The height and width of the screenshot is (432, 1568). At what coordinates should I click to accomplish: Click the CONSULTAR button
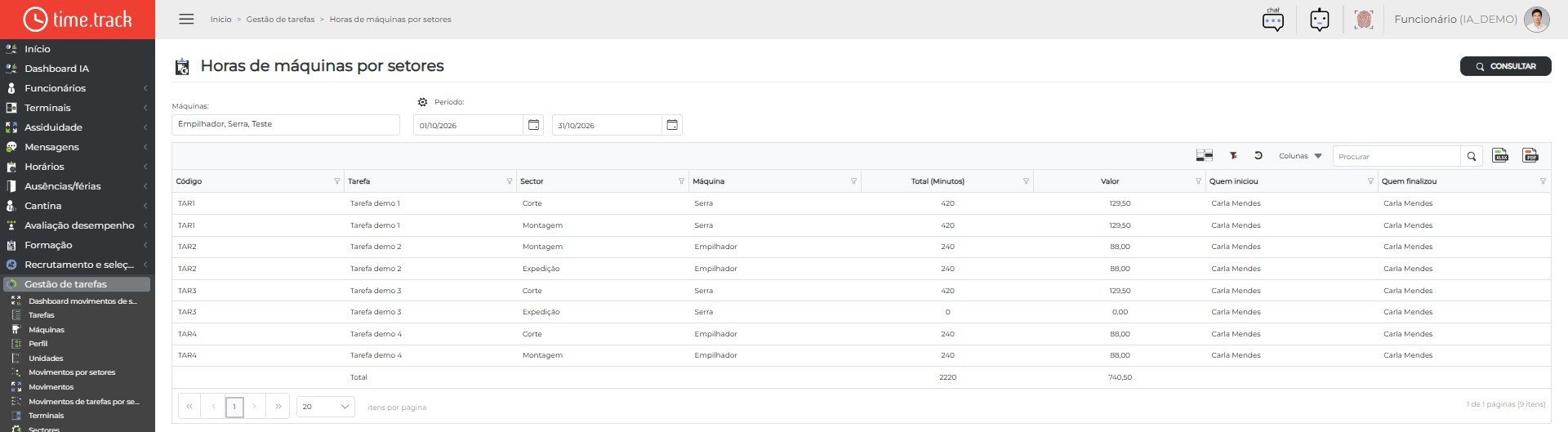pos(1505,66)
